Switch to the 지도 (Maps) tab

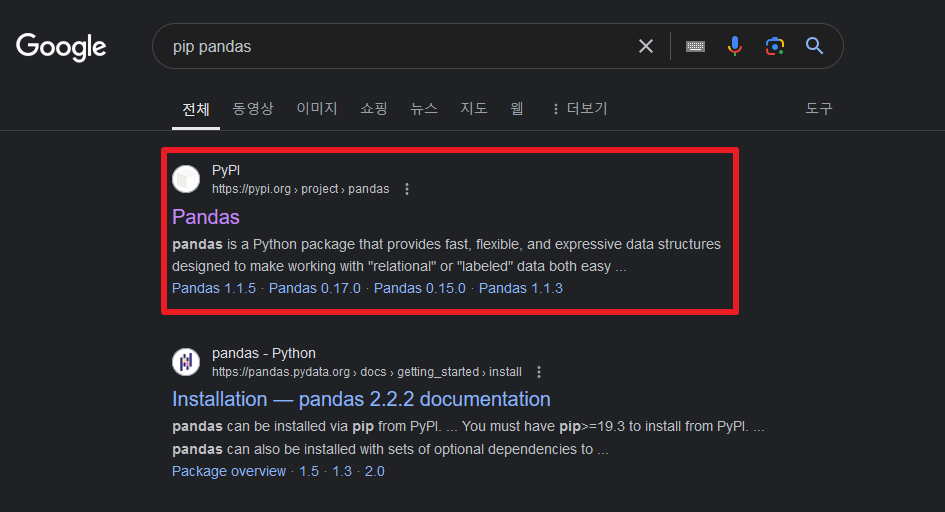(474, 108)
